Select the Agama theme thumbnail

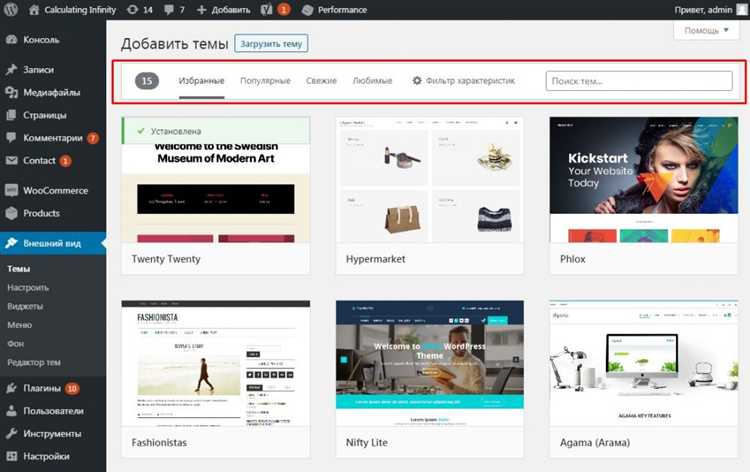pos(644,363)
